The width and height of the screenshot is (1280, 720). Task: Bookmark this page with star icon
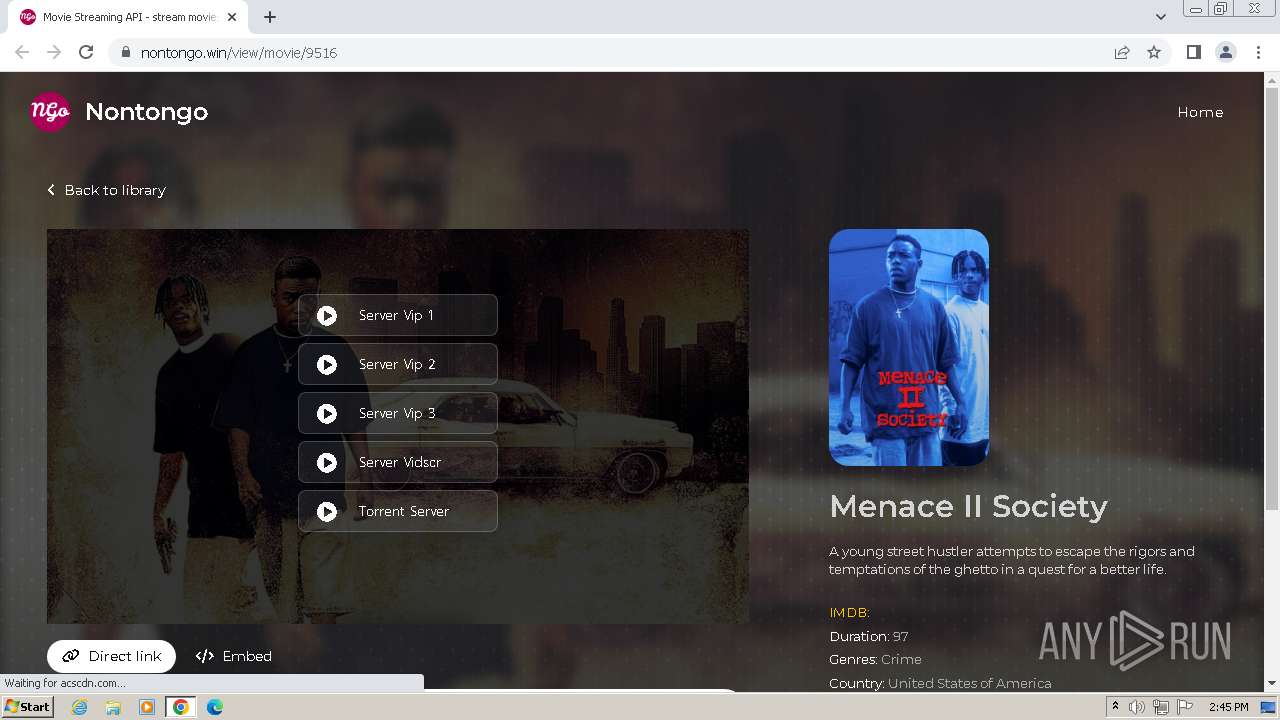coord(1154,52)
